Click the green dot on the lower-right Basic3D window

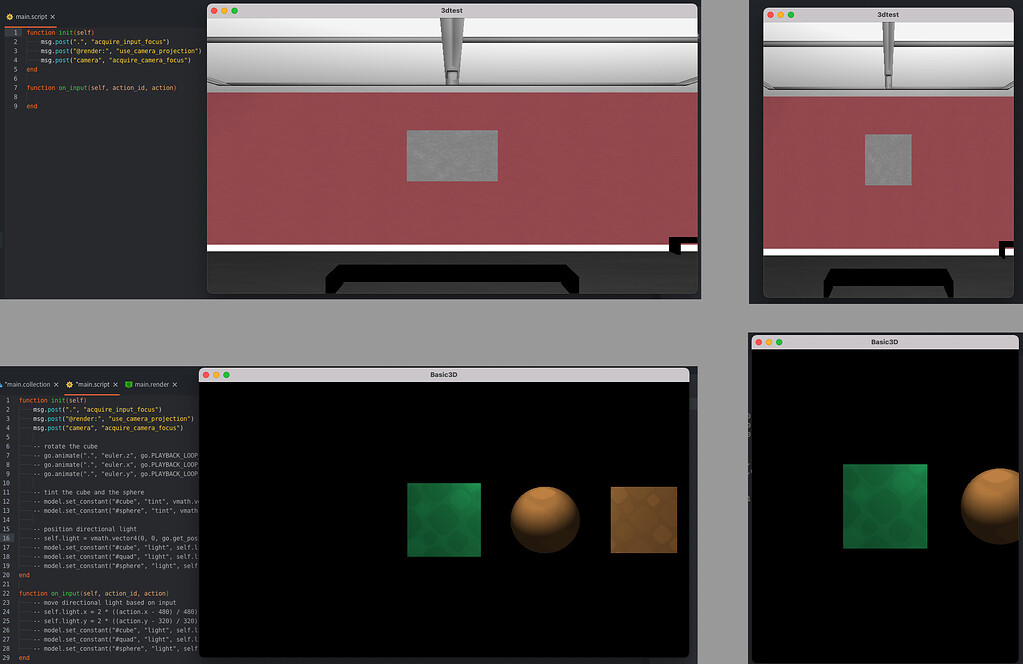point(781,341)
